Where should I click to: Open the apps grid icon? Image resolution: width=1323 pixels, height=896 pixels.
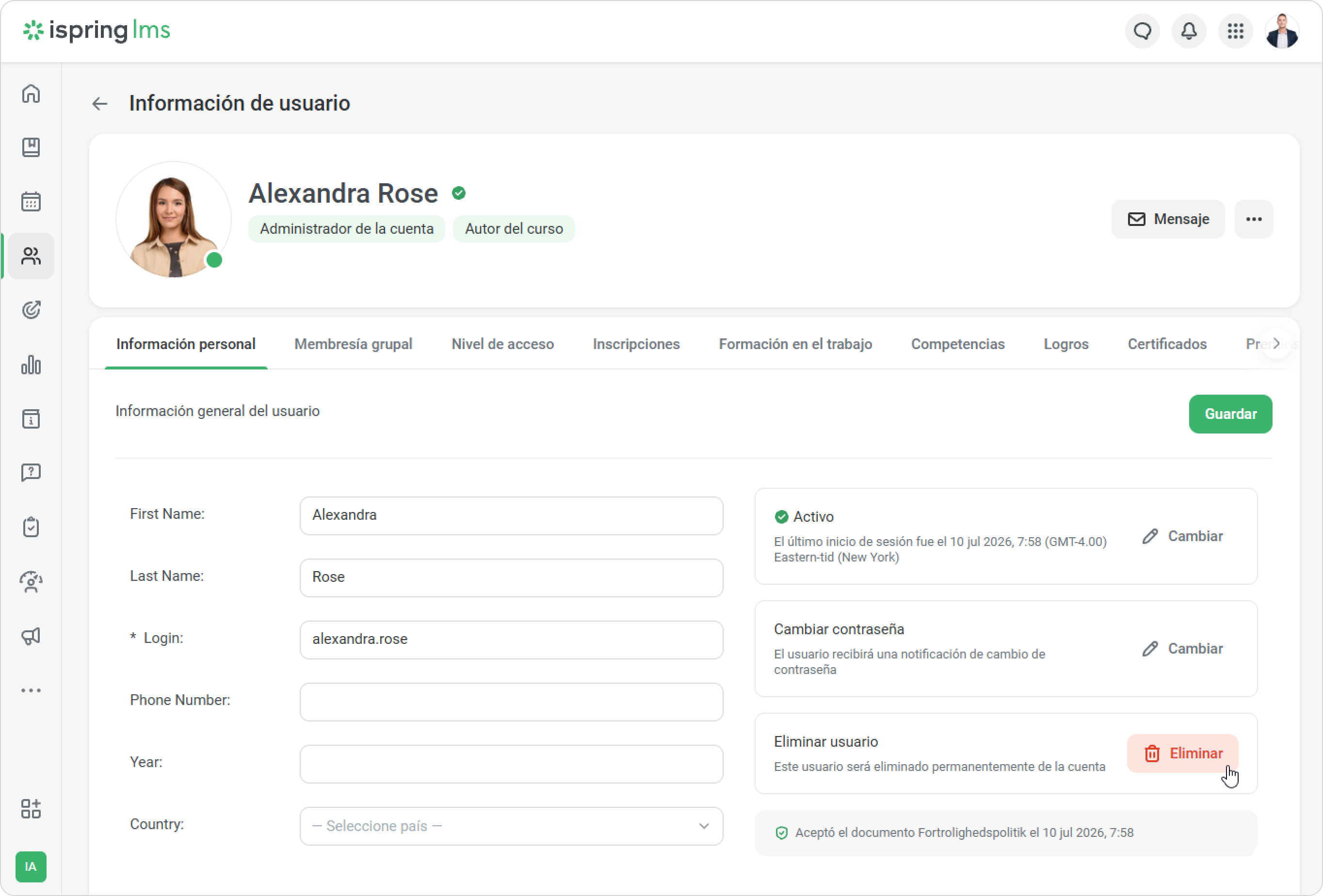coord(1235,31)
